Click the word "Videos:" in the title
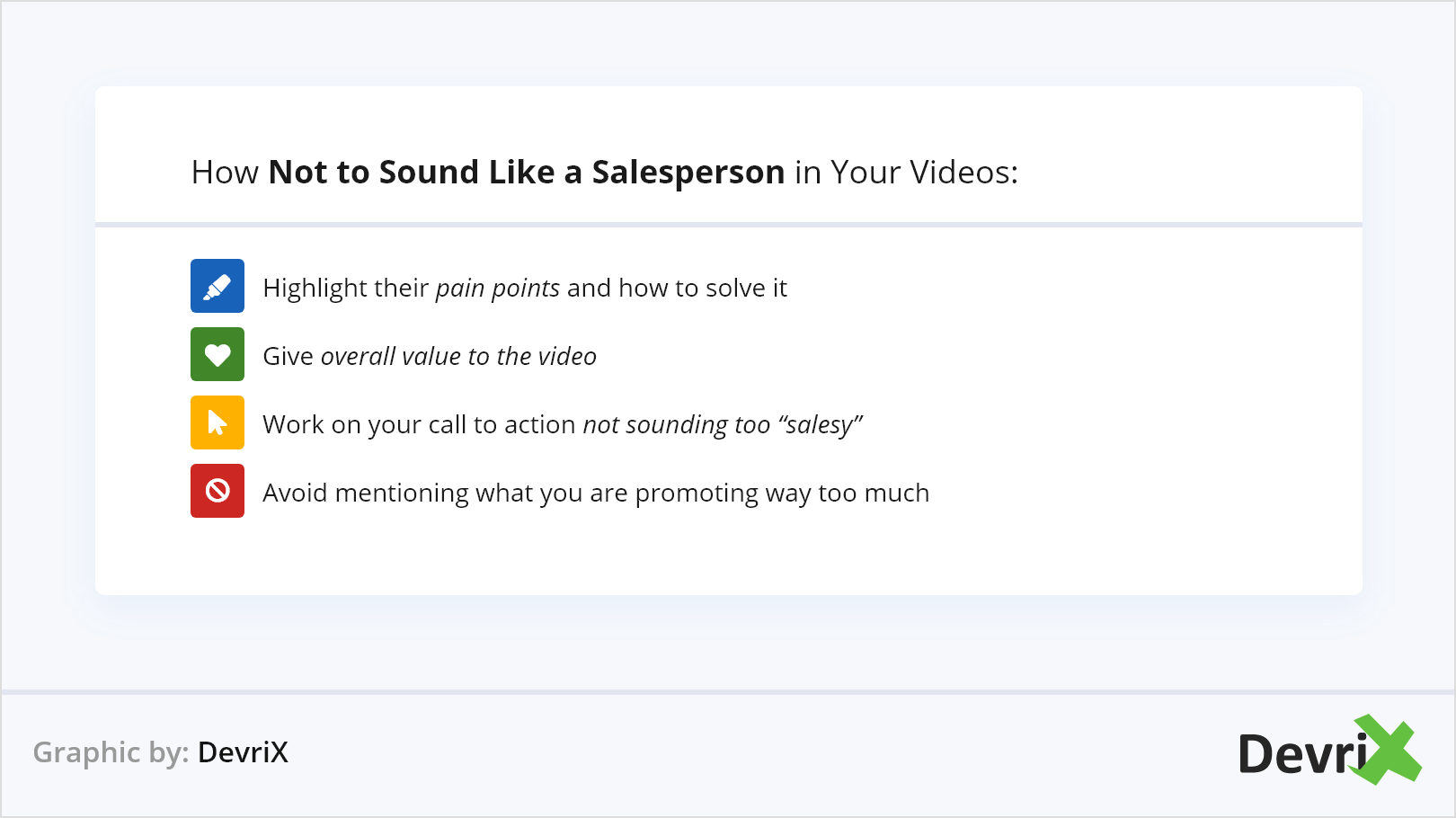This screenshot has height=818, width=1456. coord(963,172)
